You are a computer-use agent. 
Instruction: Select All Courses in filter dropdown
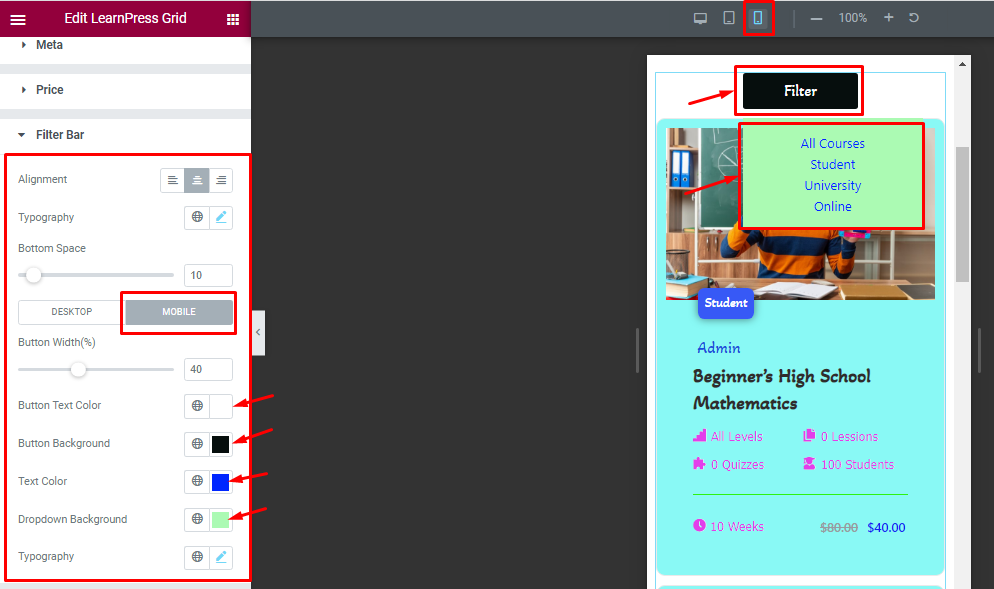(832, 144)
